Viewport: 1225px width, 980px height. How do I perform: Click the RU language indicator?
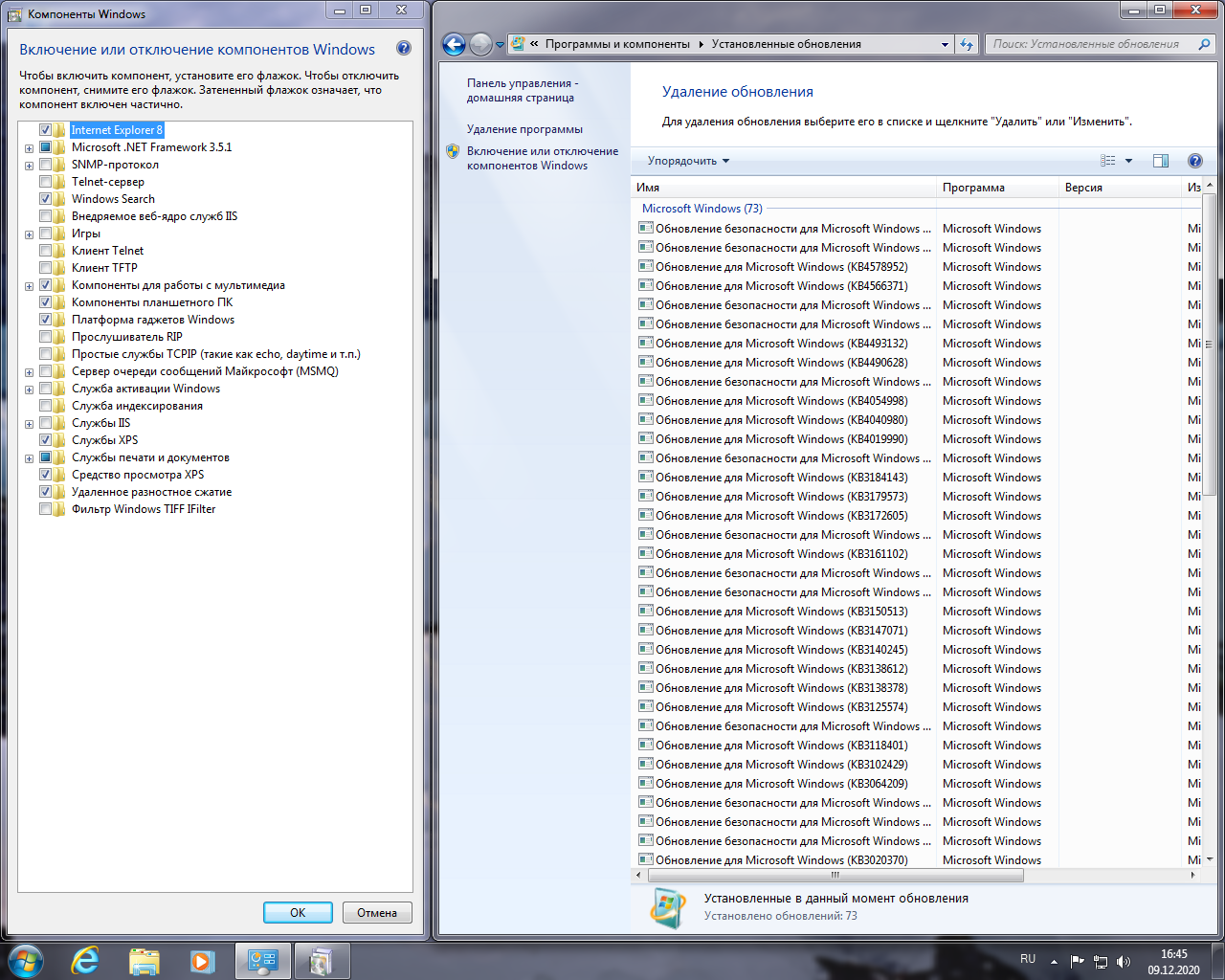point(1028,959)
